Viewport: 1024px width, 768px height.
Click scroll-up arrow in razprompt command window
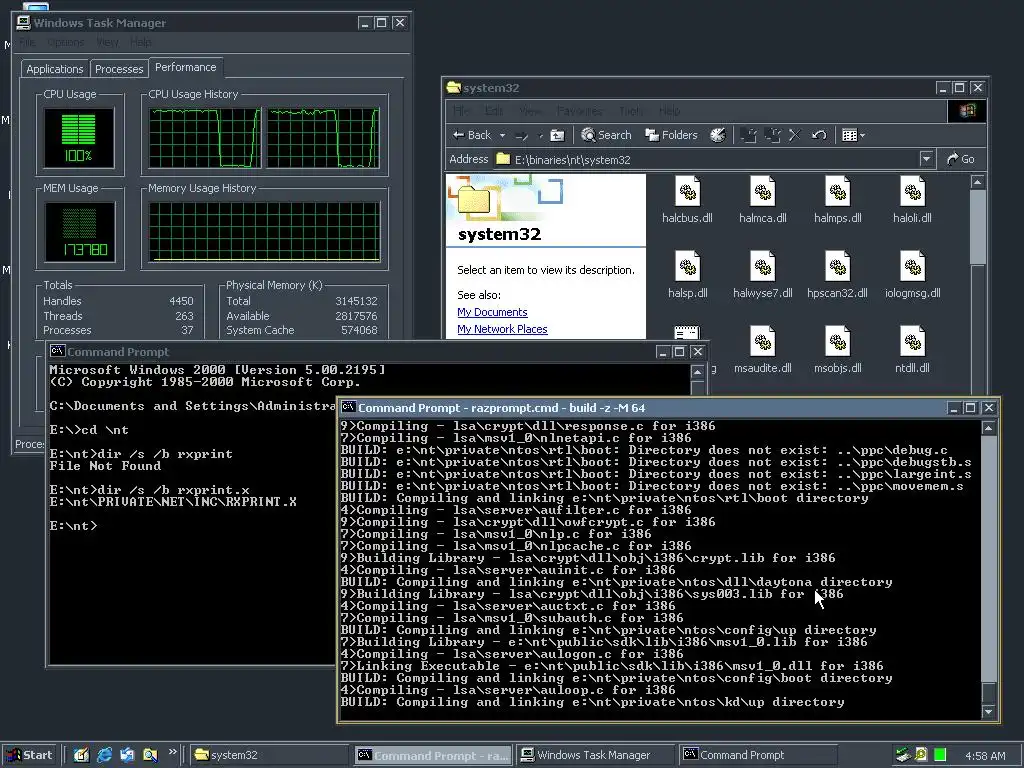tap(989, 428)
